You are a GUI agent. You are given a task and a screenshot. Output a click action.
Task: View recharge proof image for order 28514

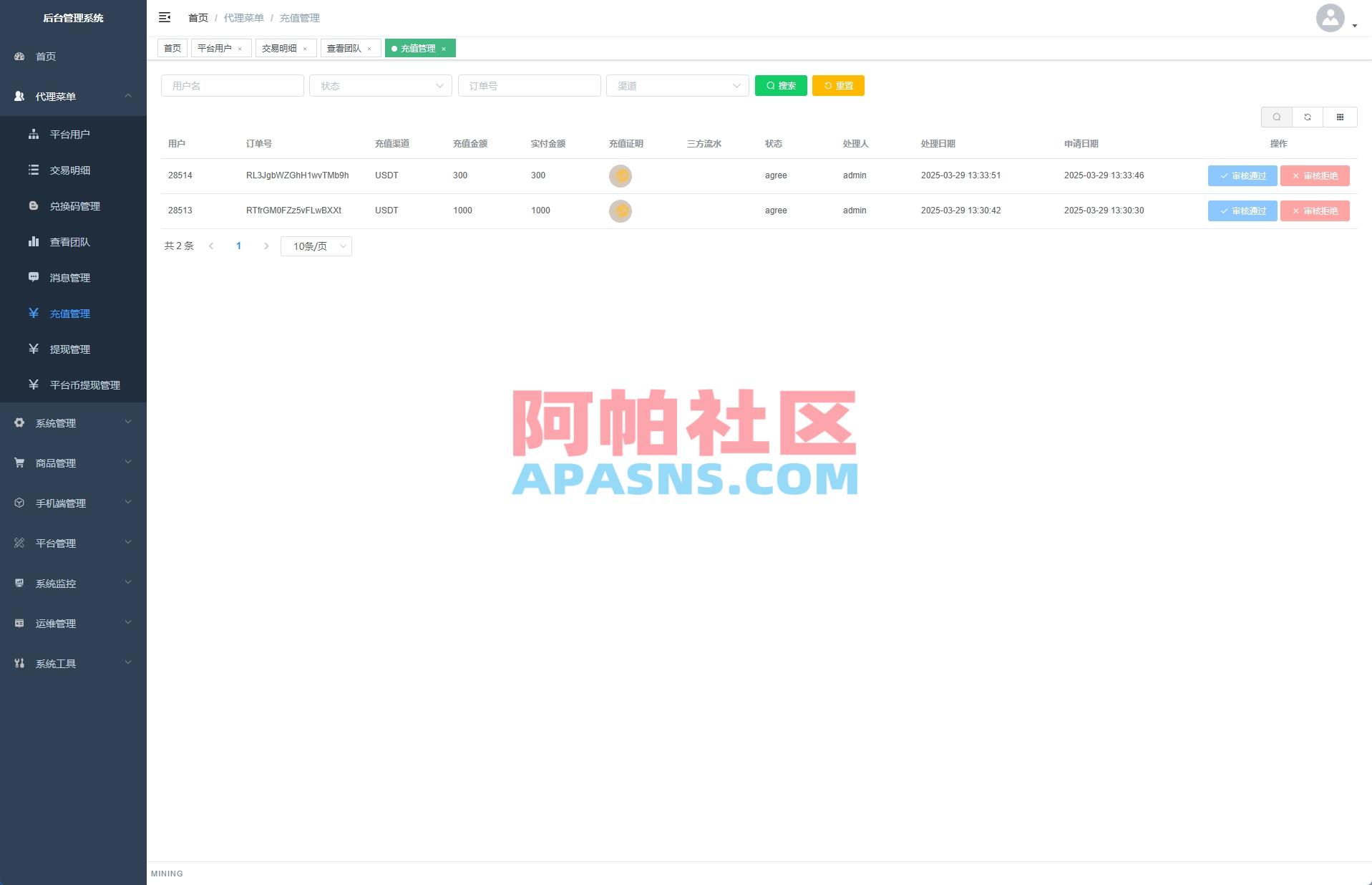(621, 175)
